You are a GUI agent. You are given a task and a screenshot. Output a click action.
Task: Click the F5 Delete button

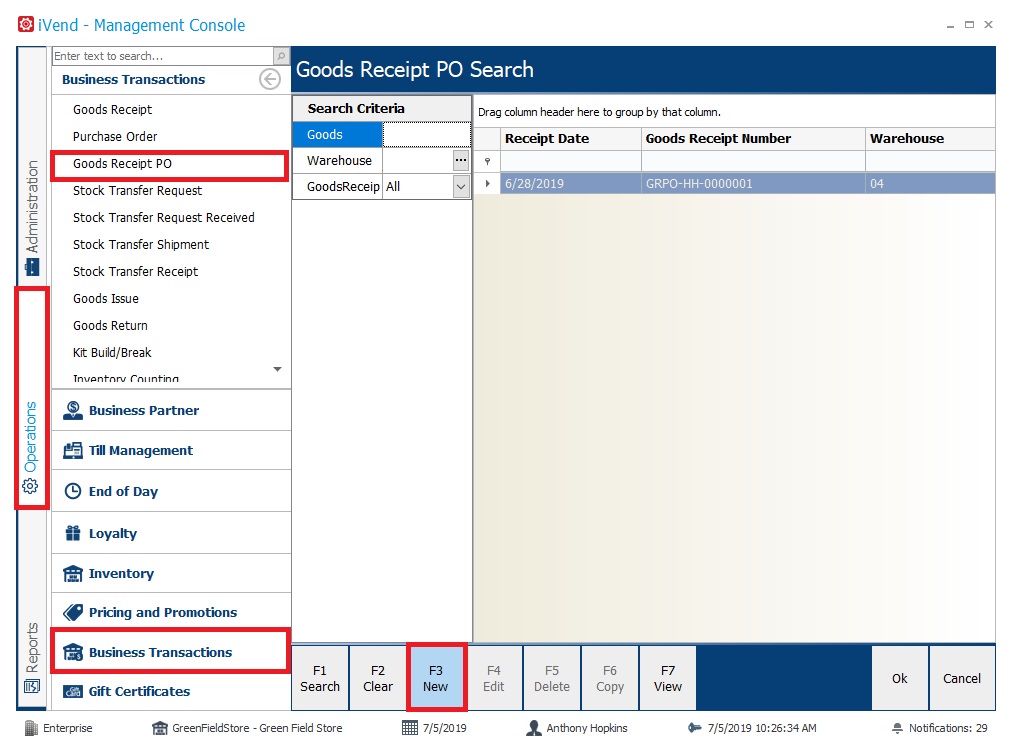tap(552, 678)
